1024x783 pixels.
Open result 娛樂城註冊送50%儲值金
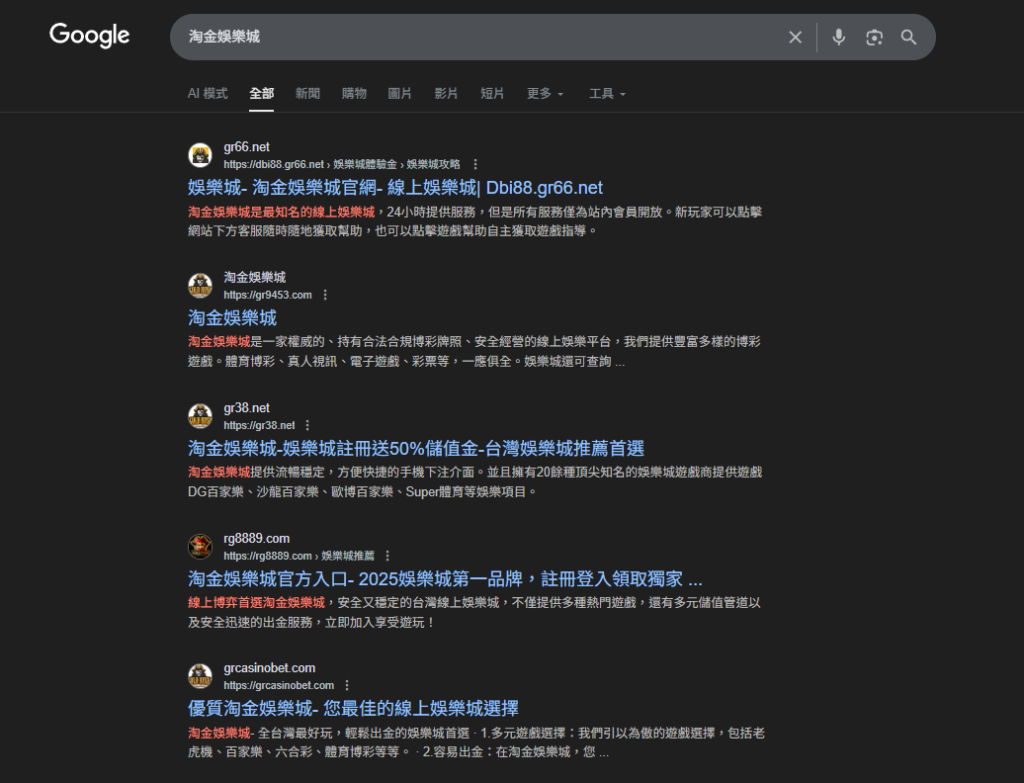(x=416, y=449)
